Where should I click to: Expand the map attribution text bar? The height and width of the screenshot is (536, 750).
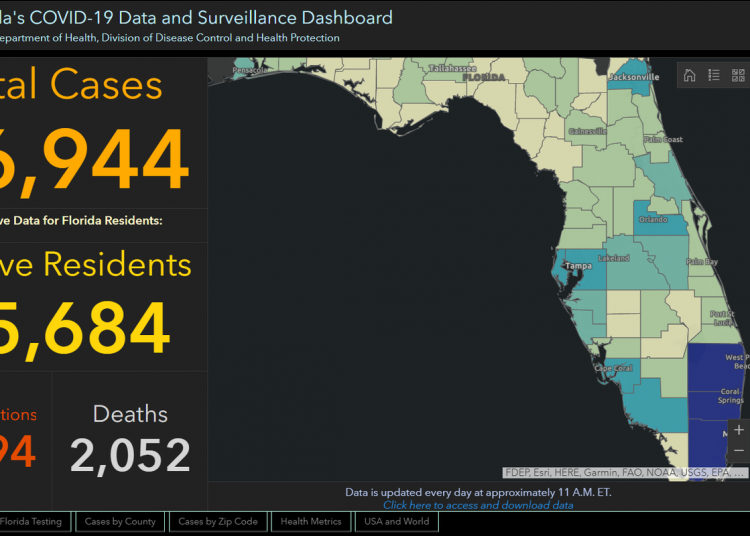(x=624, y=472)
